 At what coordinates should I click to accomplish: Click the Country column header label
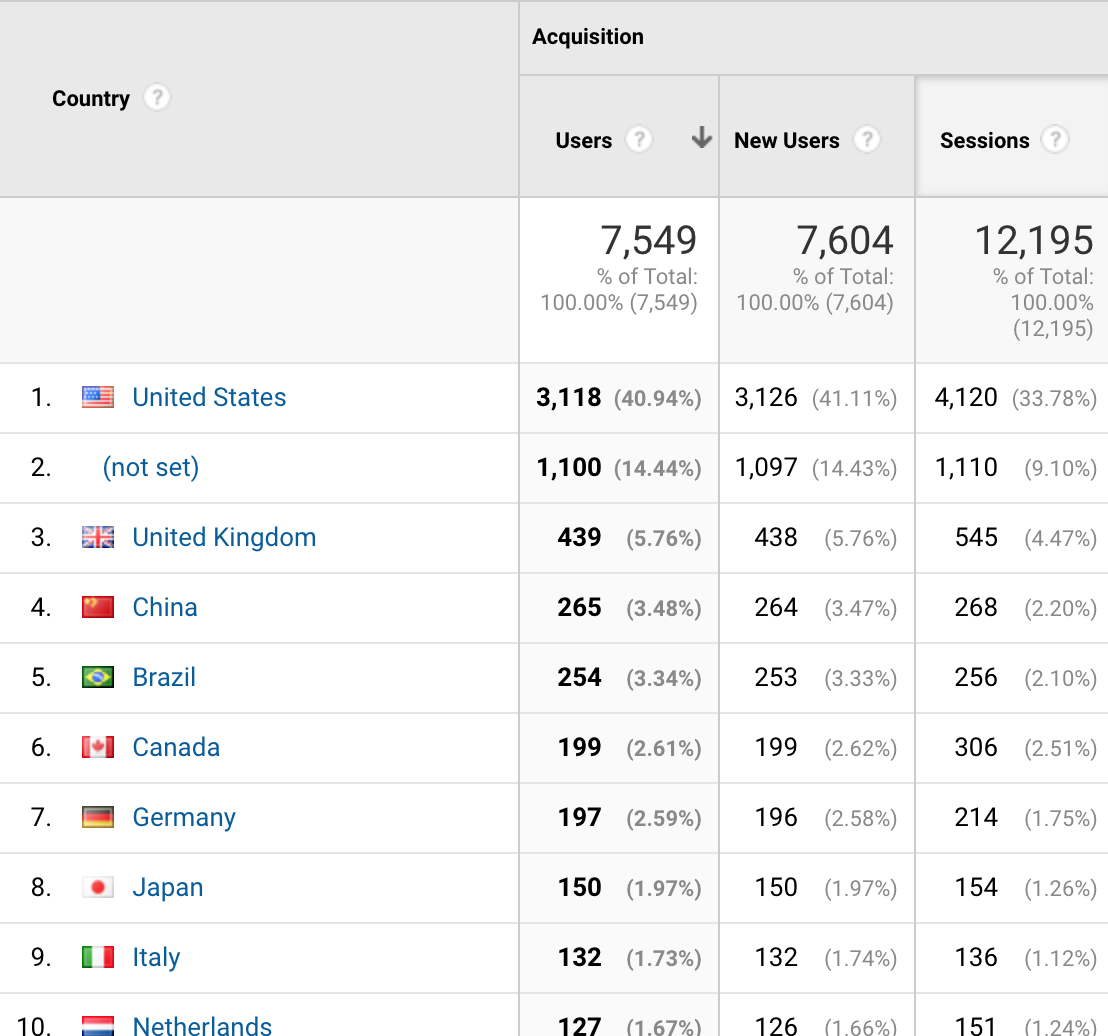[x=91, y=98]
